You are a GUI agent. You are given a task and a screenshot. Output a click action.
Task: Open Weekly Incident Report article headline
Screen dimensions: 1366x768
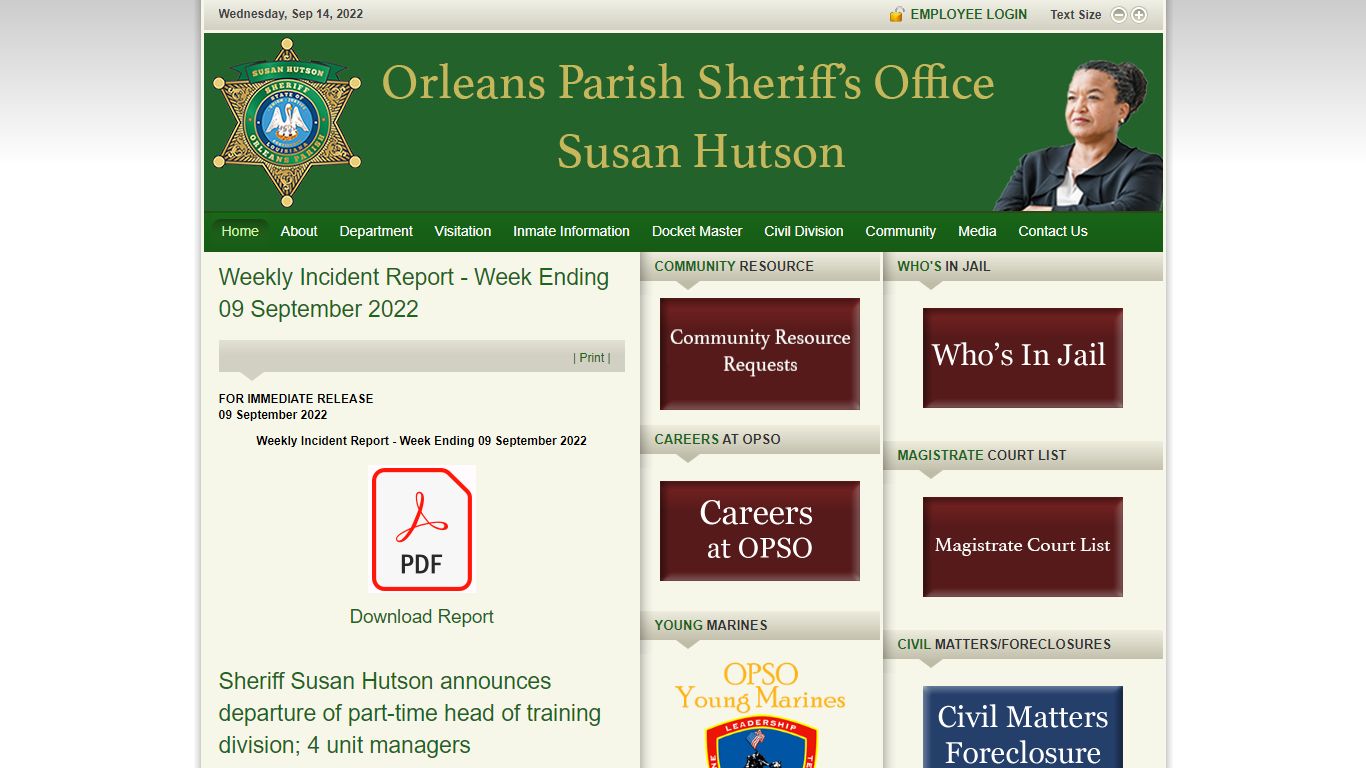[414, 293]
